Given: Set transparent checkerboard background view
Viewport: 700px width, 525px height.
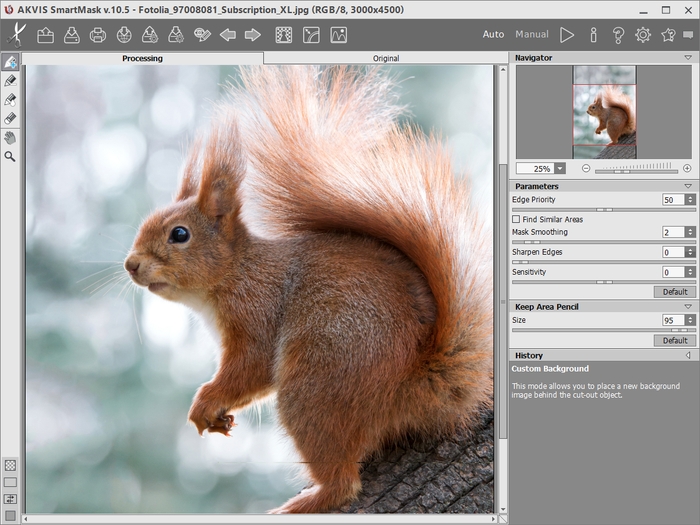Looking at the screenshot, I should 10,465.
